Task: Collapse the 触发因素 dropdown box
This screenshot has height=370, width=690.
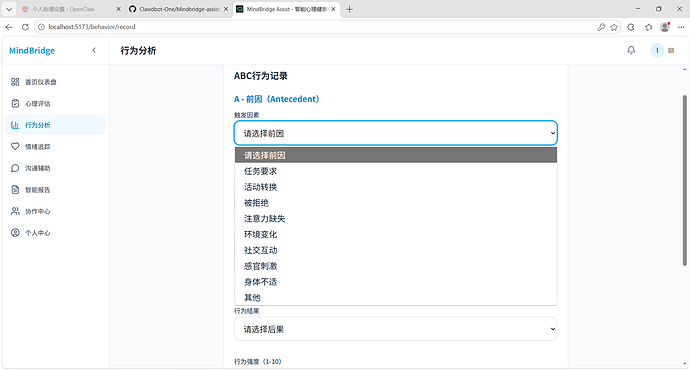Action: (396, 133)
